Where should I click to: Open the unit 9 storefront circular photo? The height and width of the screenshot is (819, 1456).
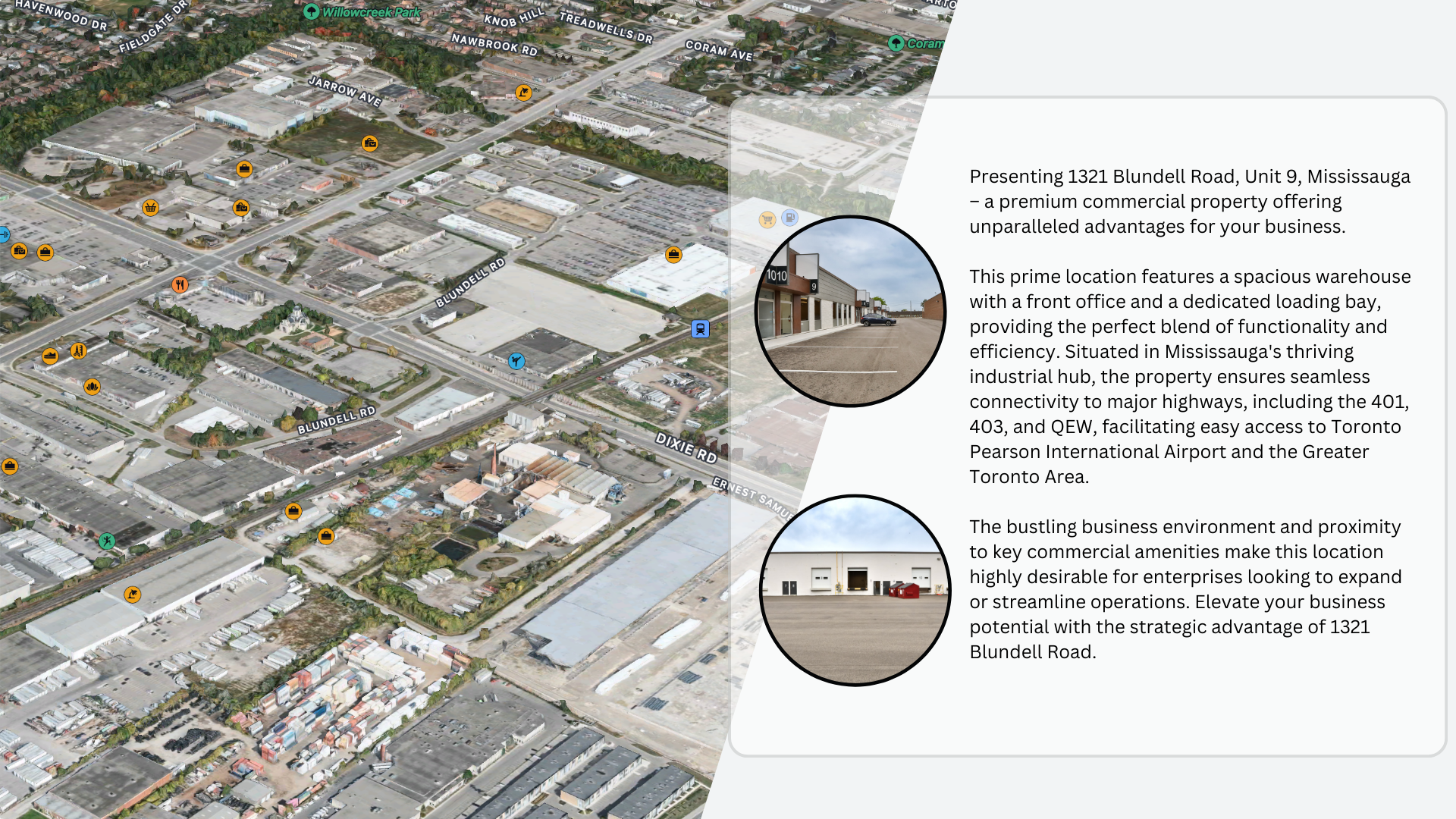click(x=850, y=311)
